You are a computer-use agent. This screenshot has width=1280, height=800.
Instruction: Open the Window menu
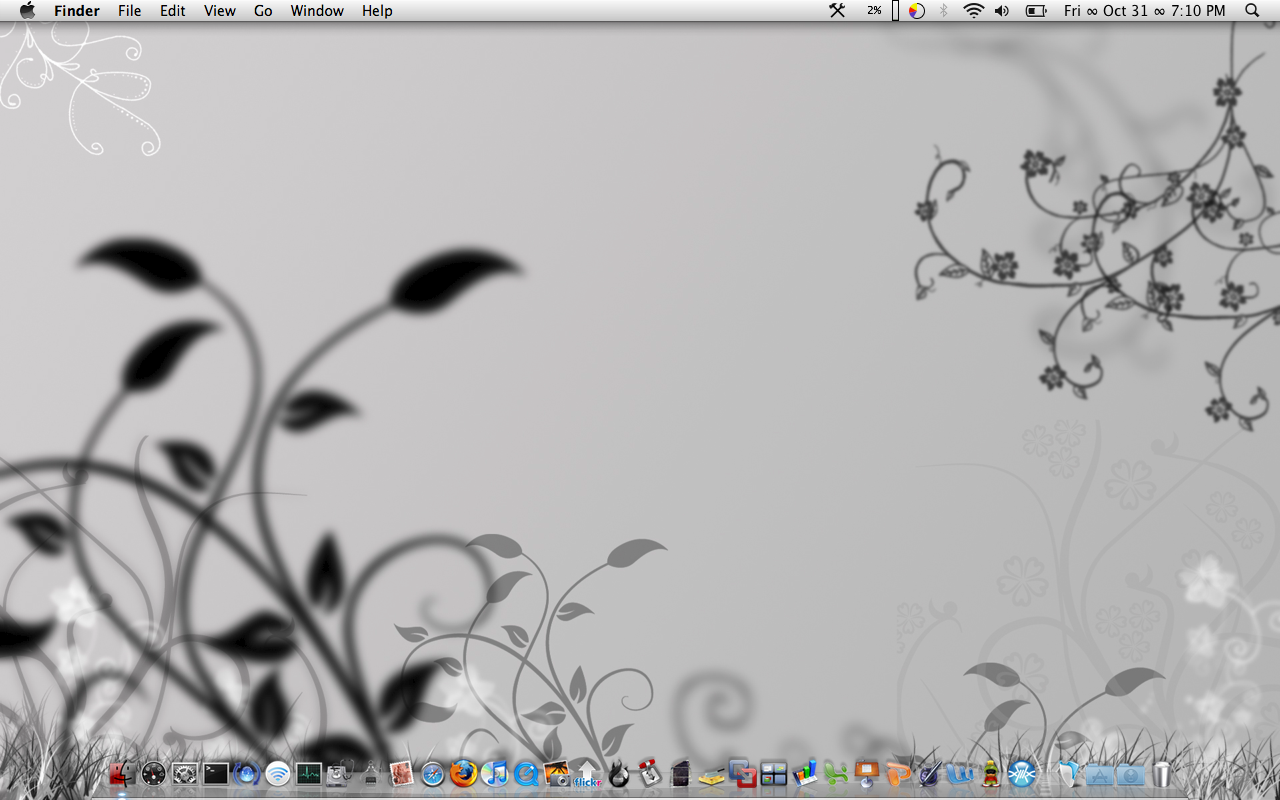tap(317, 11)
